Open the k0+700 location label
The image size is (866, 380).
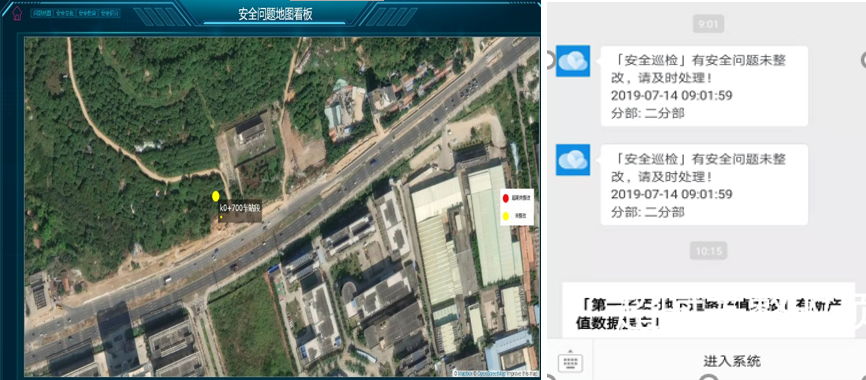click(x=240, y=208)
